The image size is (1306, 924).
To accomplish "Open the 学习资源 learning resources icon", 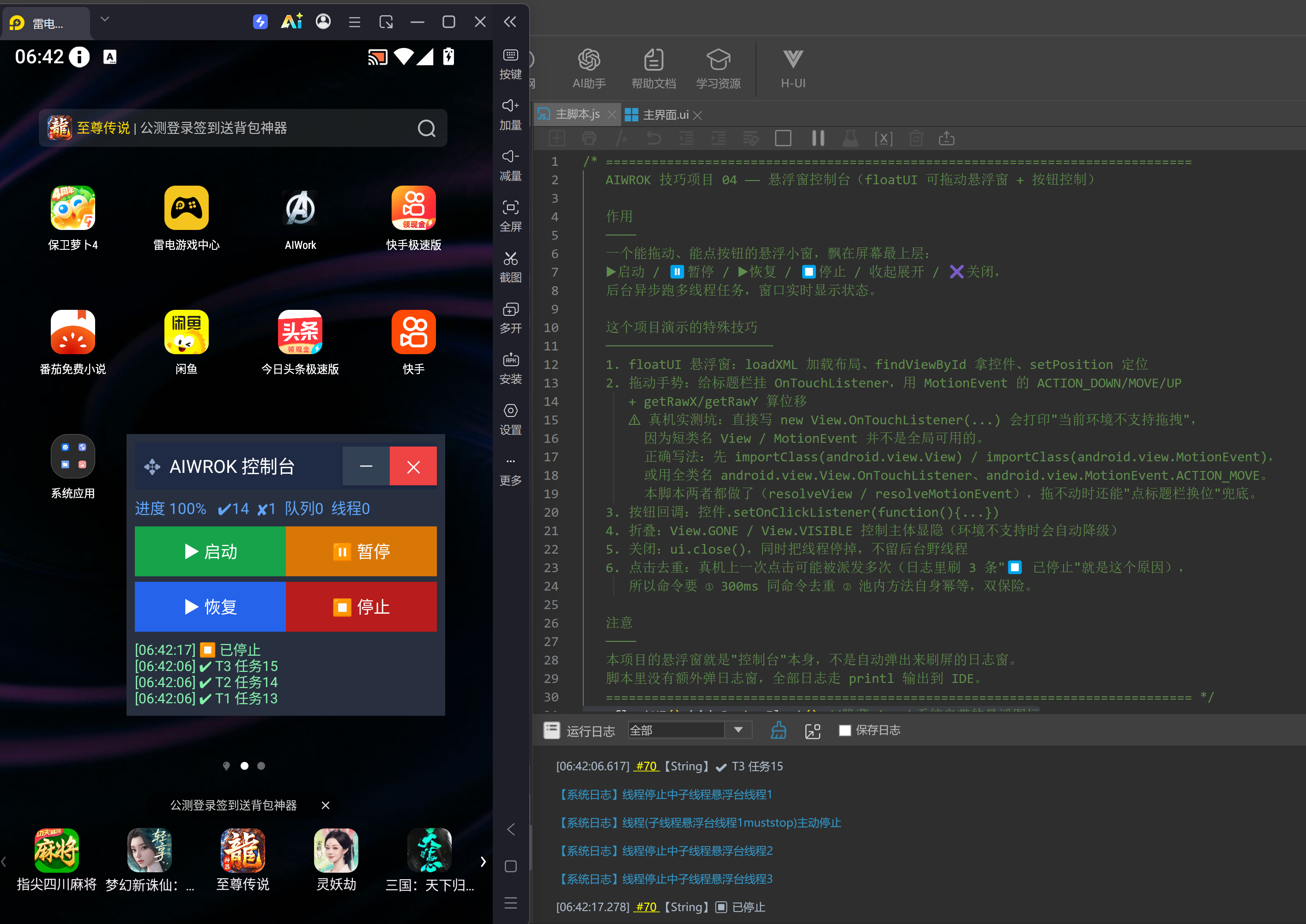I will pos(718,68).
